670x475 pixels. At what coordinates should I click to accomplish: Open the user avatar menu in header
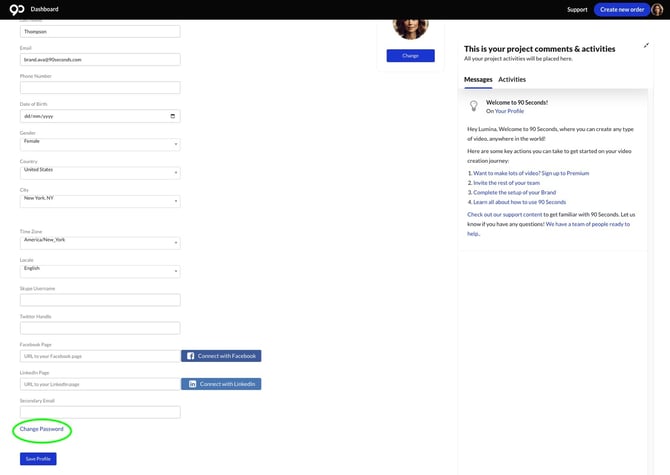657,9
